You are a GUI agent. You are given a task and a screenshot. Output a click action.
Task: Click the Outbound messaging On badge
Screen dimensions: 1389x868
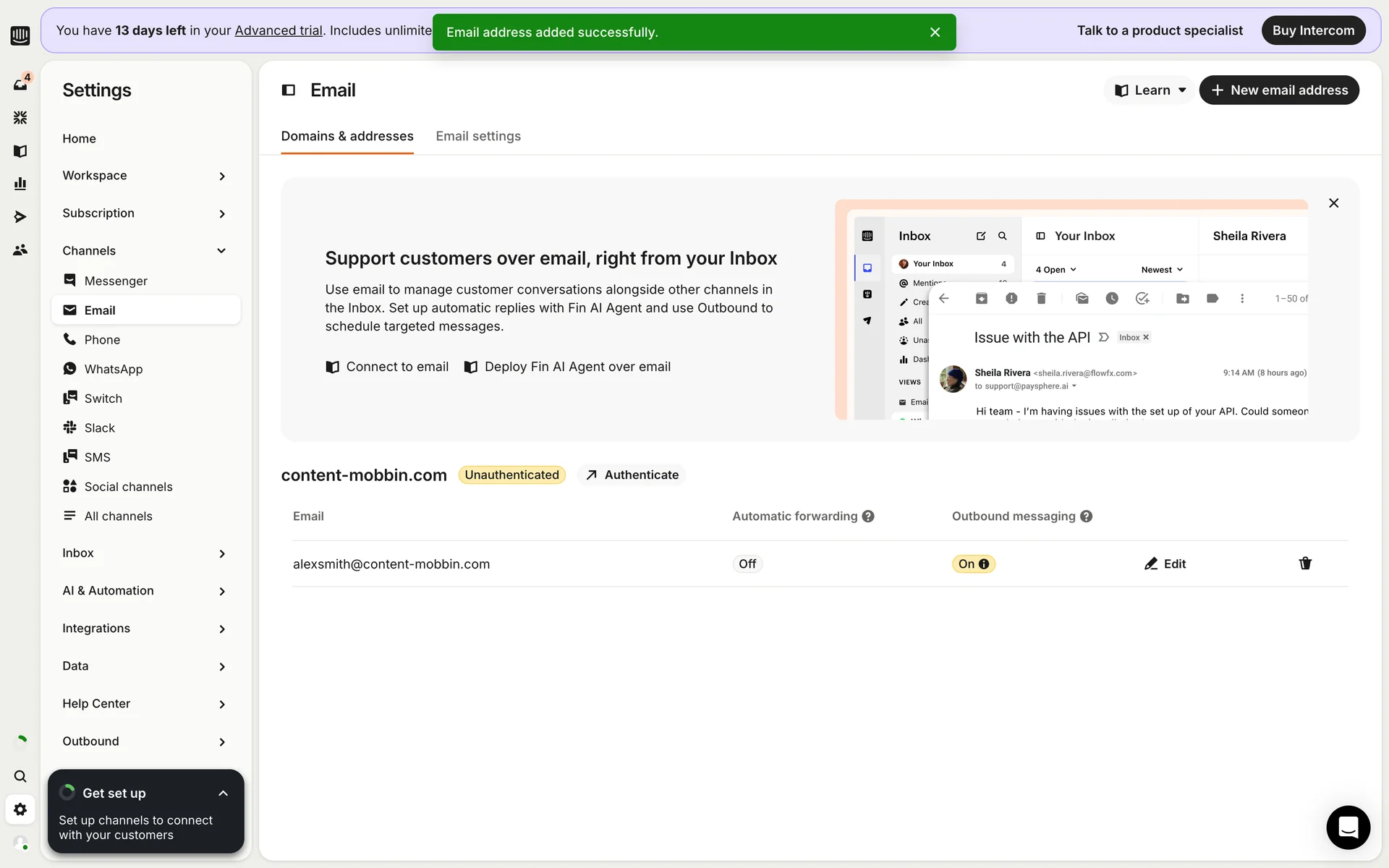coord(973,564)
